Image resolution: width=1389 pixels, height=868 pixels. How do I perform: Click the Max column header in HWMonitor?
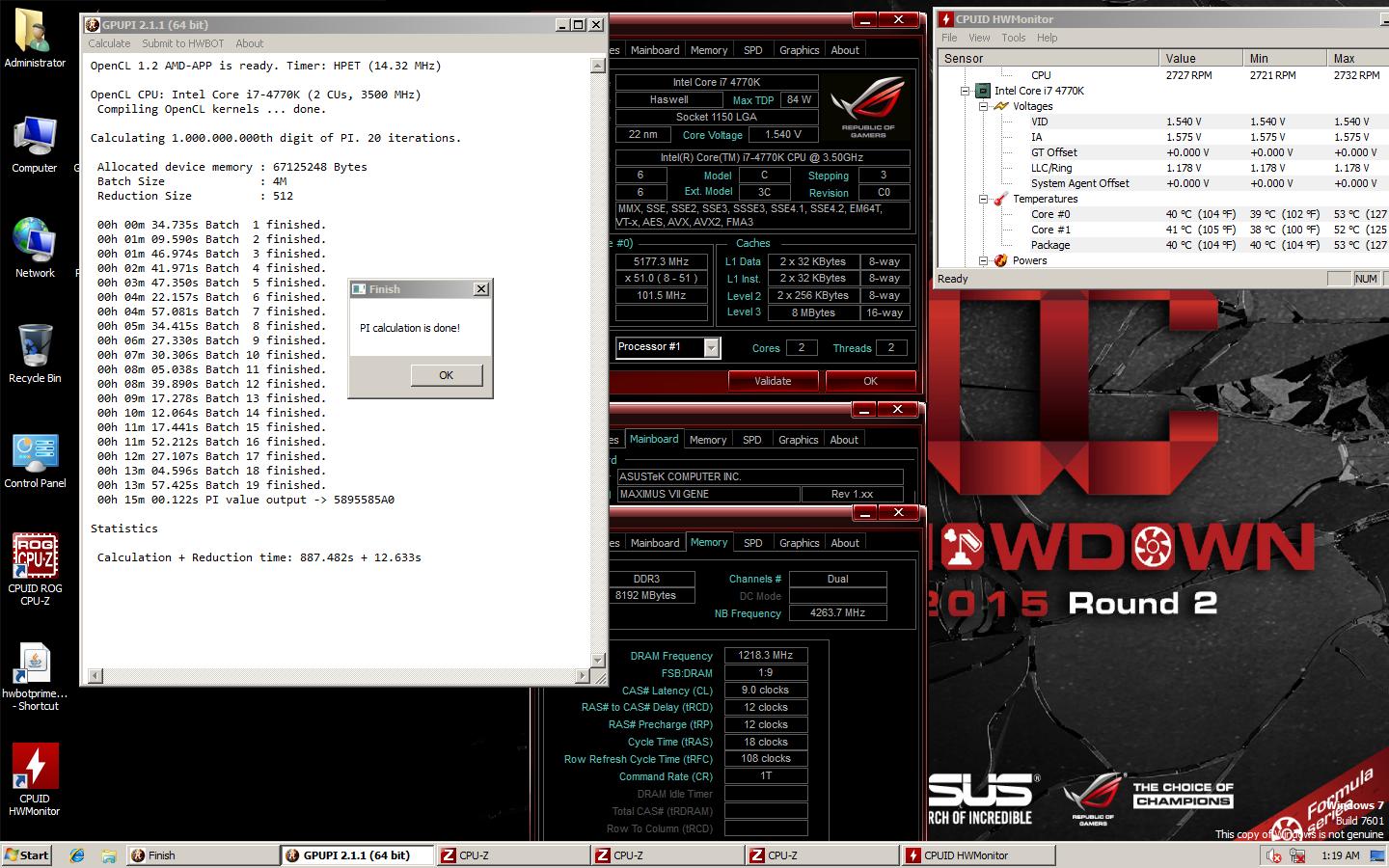(1358, 59)
